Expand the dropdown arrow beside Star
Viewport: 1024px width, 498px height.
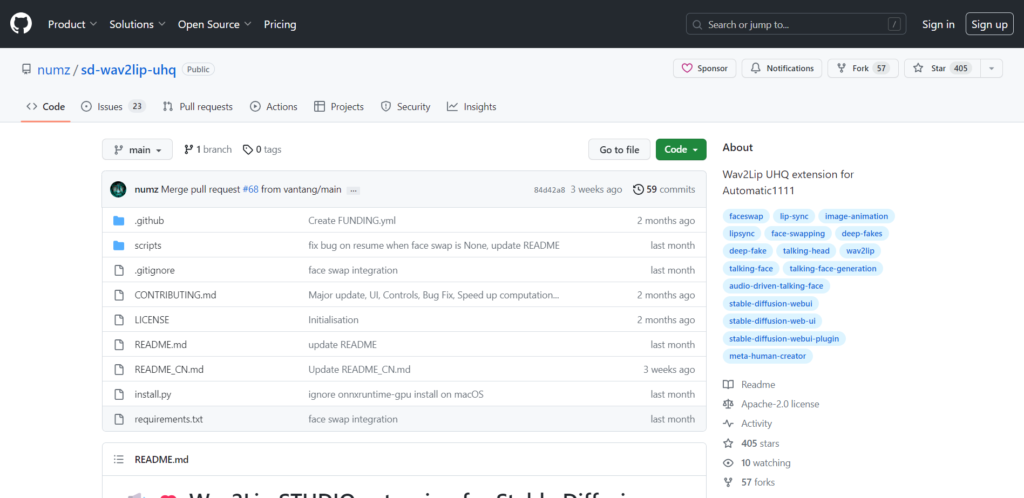point(991,69)
